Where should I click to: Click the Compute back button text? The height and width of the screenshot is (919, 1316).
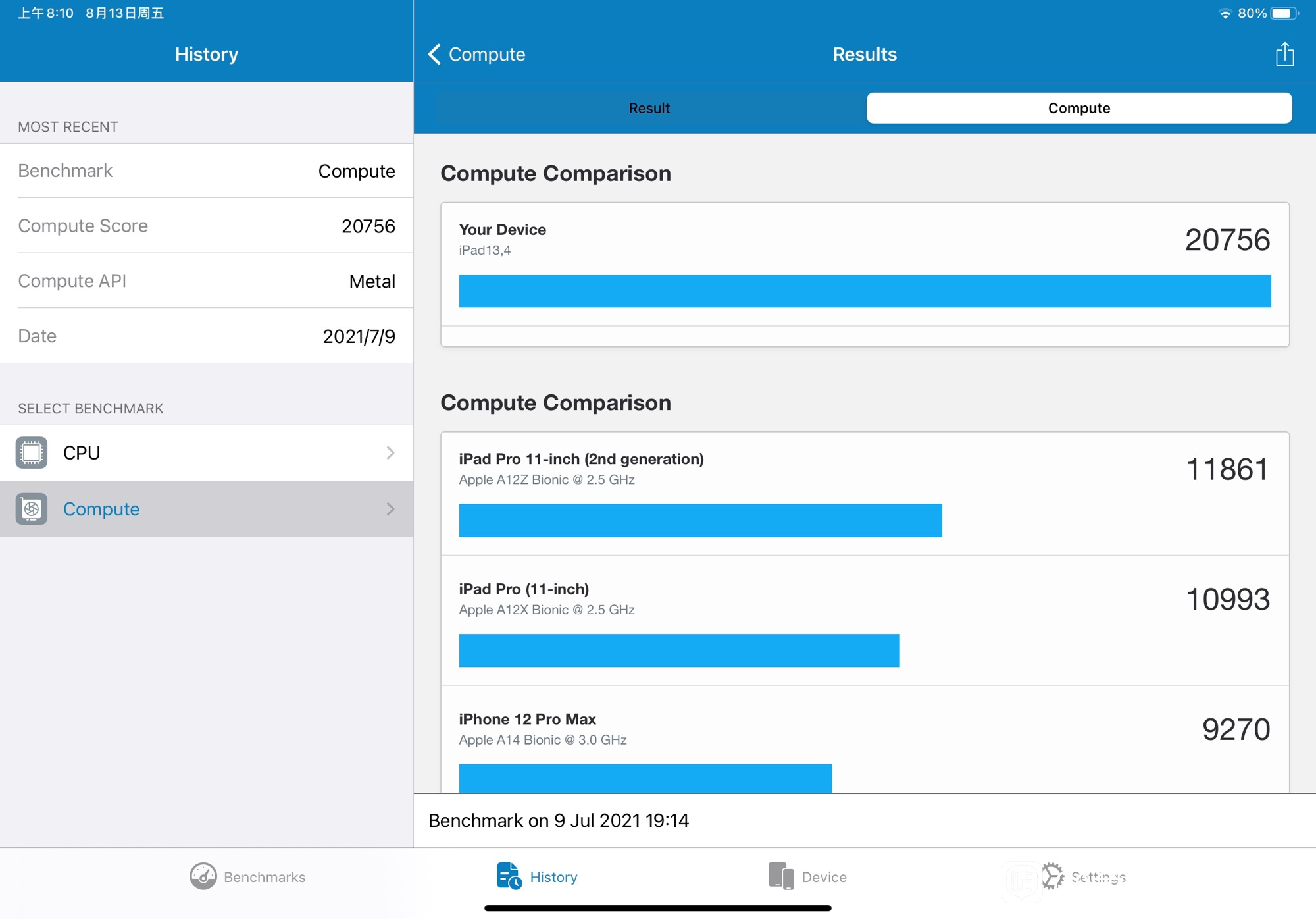pyautogui.click(x=487, y=54)
